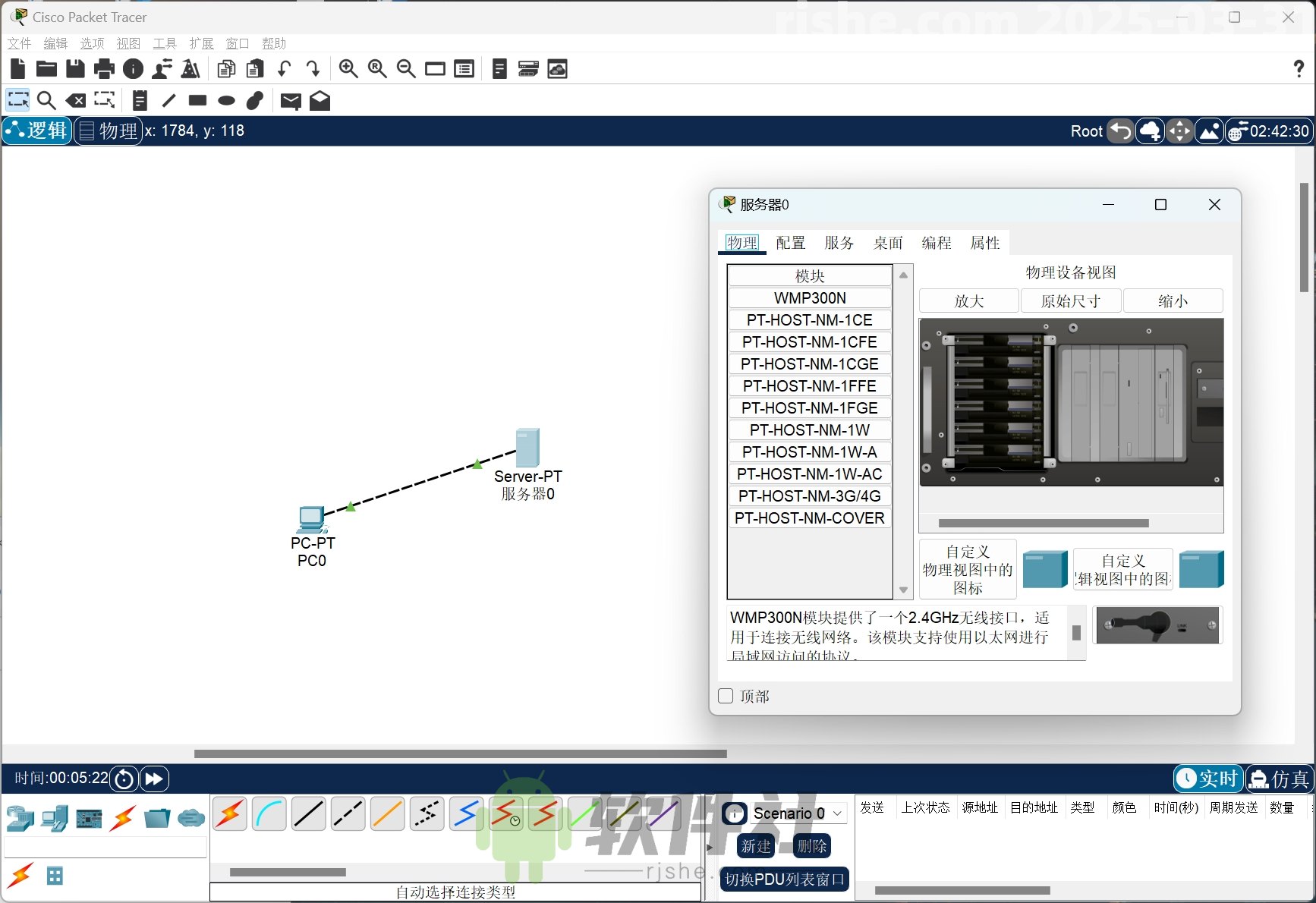Zoom out the workspace via toolbar
Image resolution: width=1316 pixels, height=903 pixels.
pyautogui.click(x=406, y=69)
